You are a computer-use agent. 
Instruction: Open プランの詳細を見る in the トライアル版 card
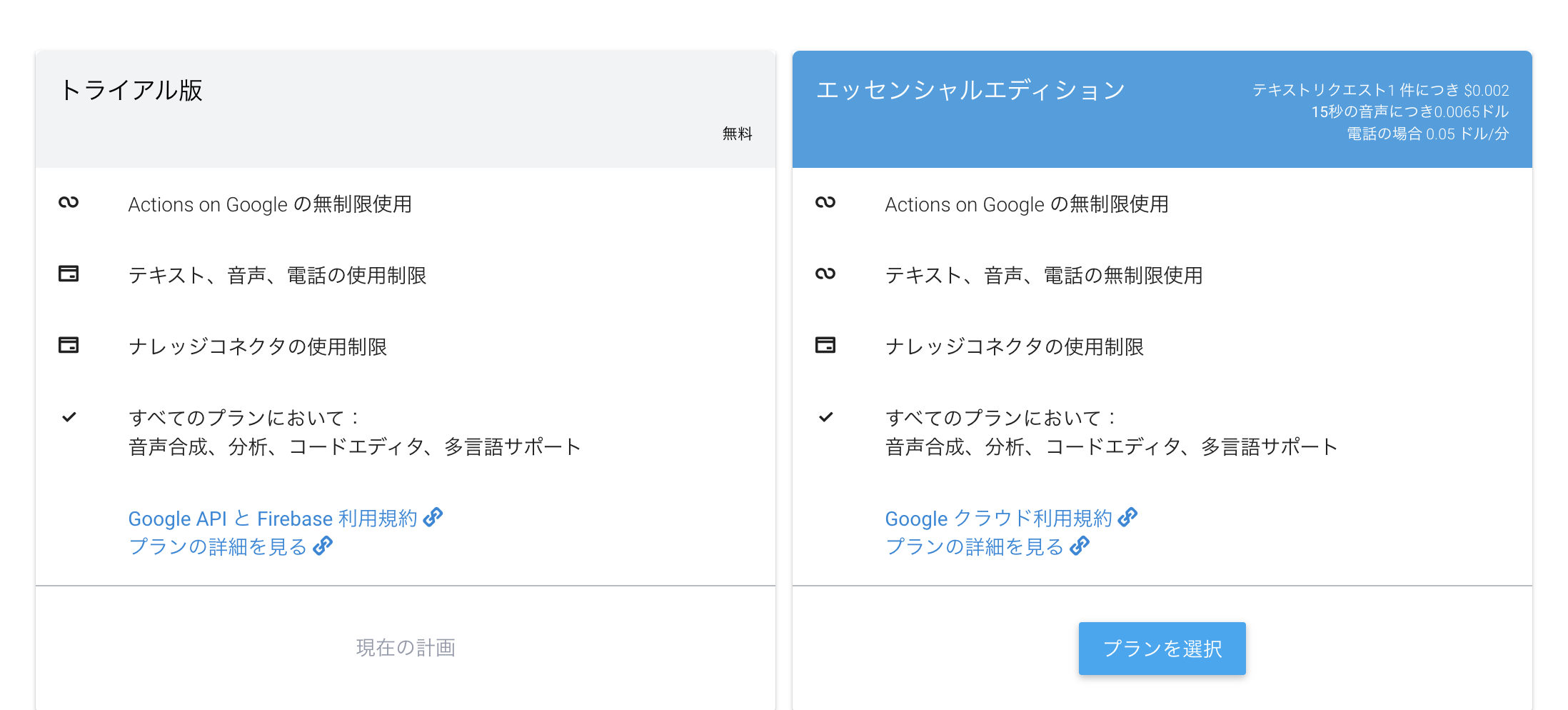click(x=218, y=546)
